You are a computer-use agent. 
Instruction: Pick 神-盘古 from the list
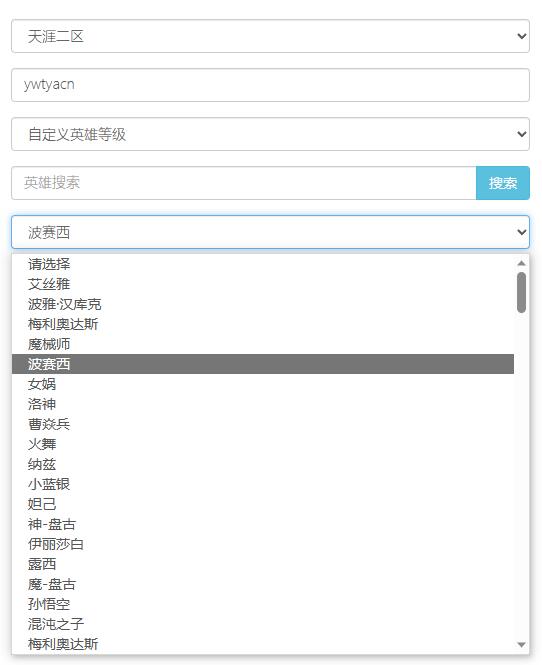tap(263, 524)
